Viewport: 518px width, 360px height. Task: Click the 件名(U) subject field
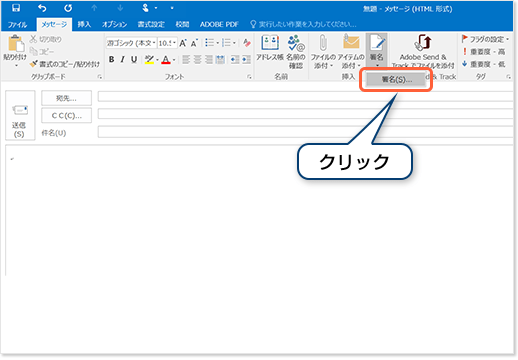tap(305, 132)
